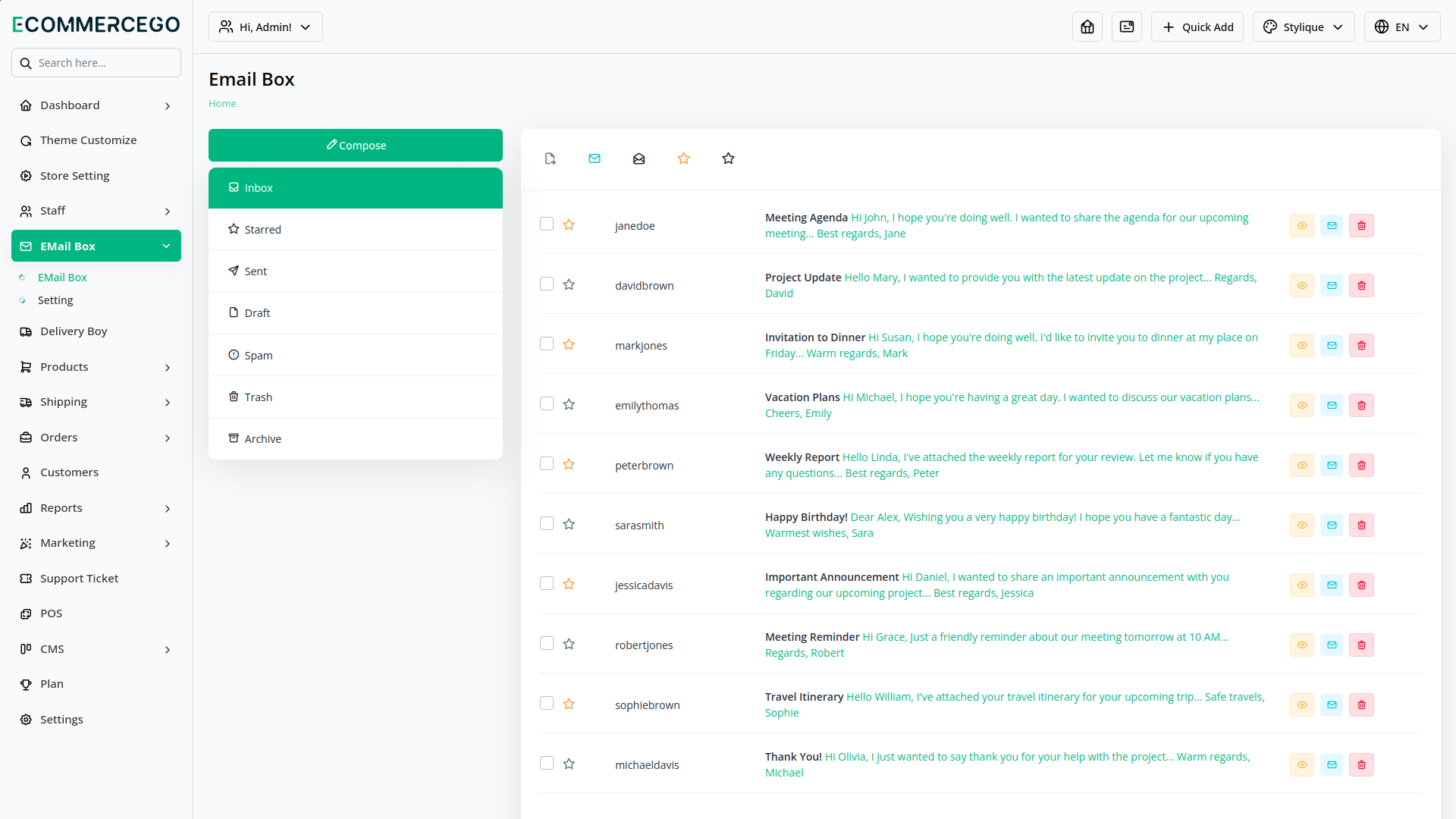Open the Sent mail folder
Viewport: 1456px width, 819px height.
pyautogui.click(x=356, y=271)
